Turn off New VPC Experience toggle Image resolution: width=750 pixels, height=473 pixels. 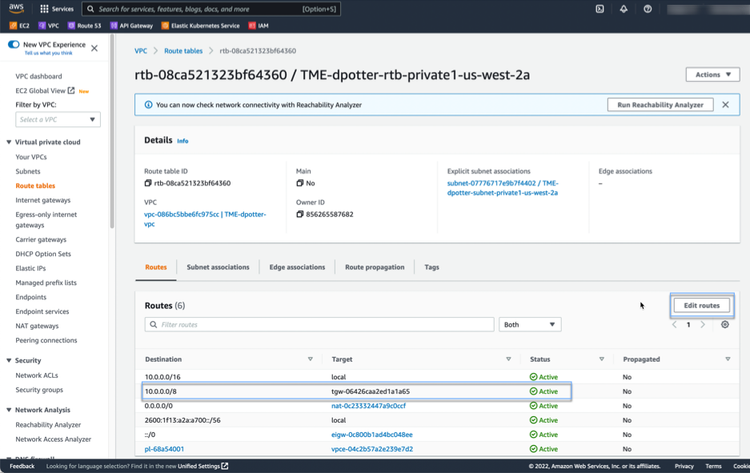click(13, 45)
